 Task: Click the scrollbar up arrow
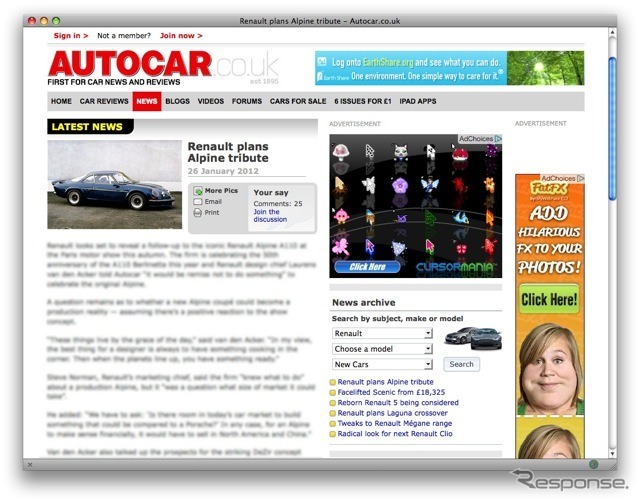pos(612,32)
